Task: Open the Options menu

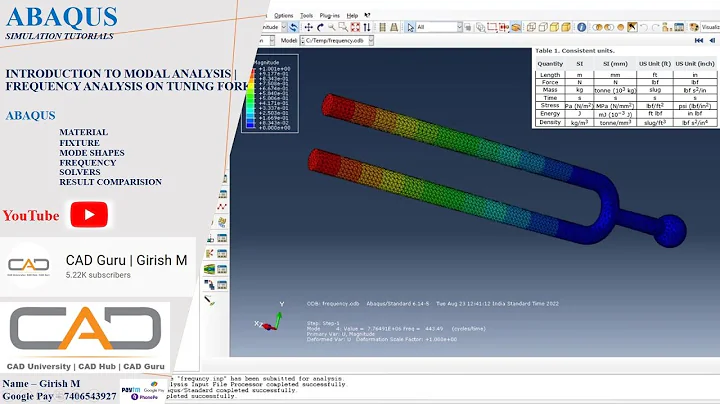Action: click(x=283, y=16)
